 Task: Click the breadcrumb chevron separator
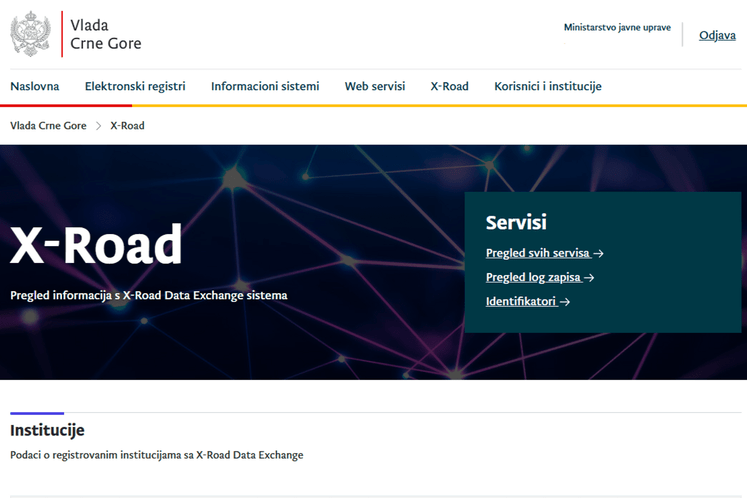[98, 126]
